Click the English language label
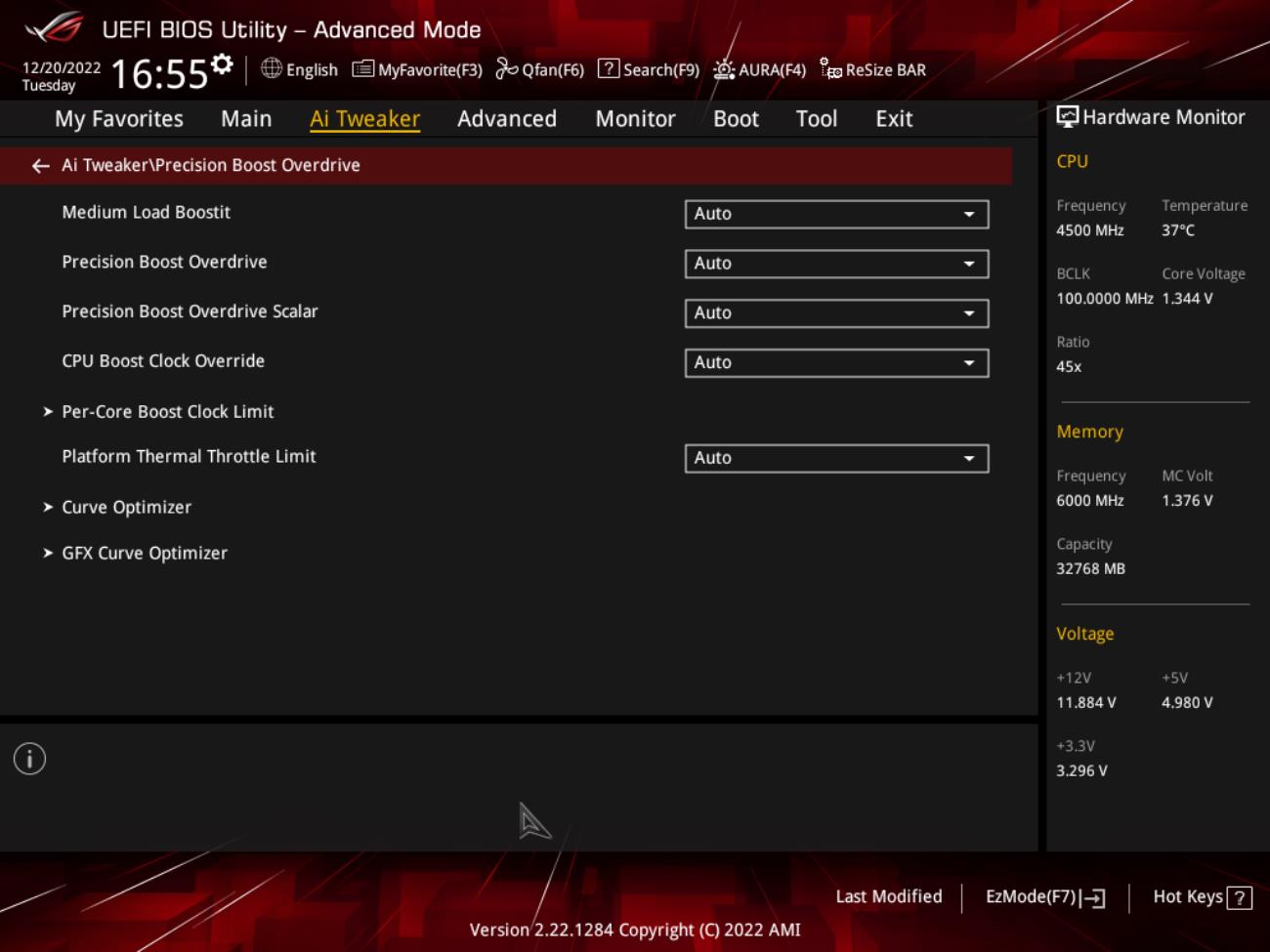The image size is (1270, 952). click(x=312, y=70)
